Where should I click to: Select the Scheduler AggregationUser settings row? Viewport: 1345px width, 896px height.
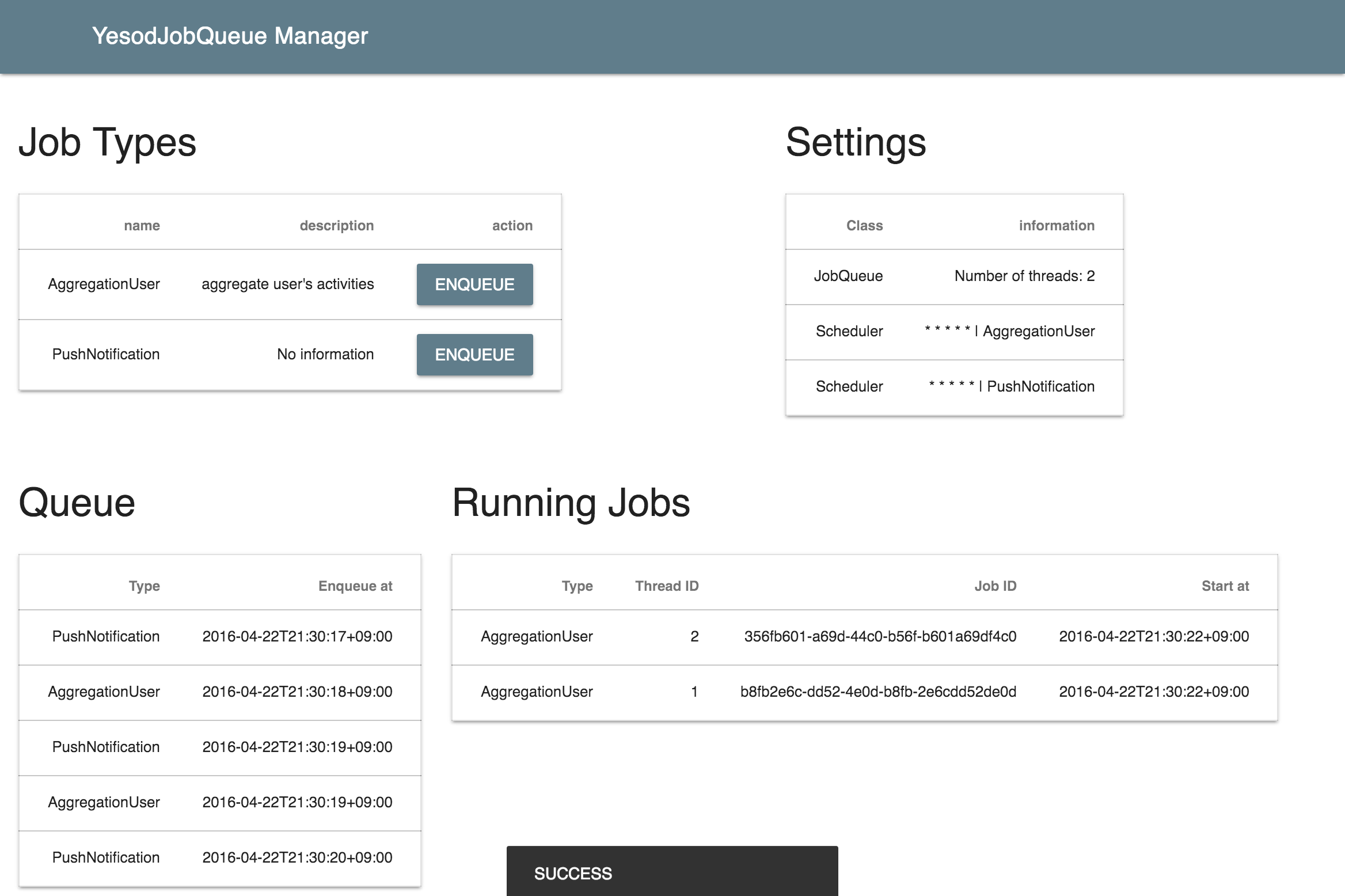click(954, 332)
